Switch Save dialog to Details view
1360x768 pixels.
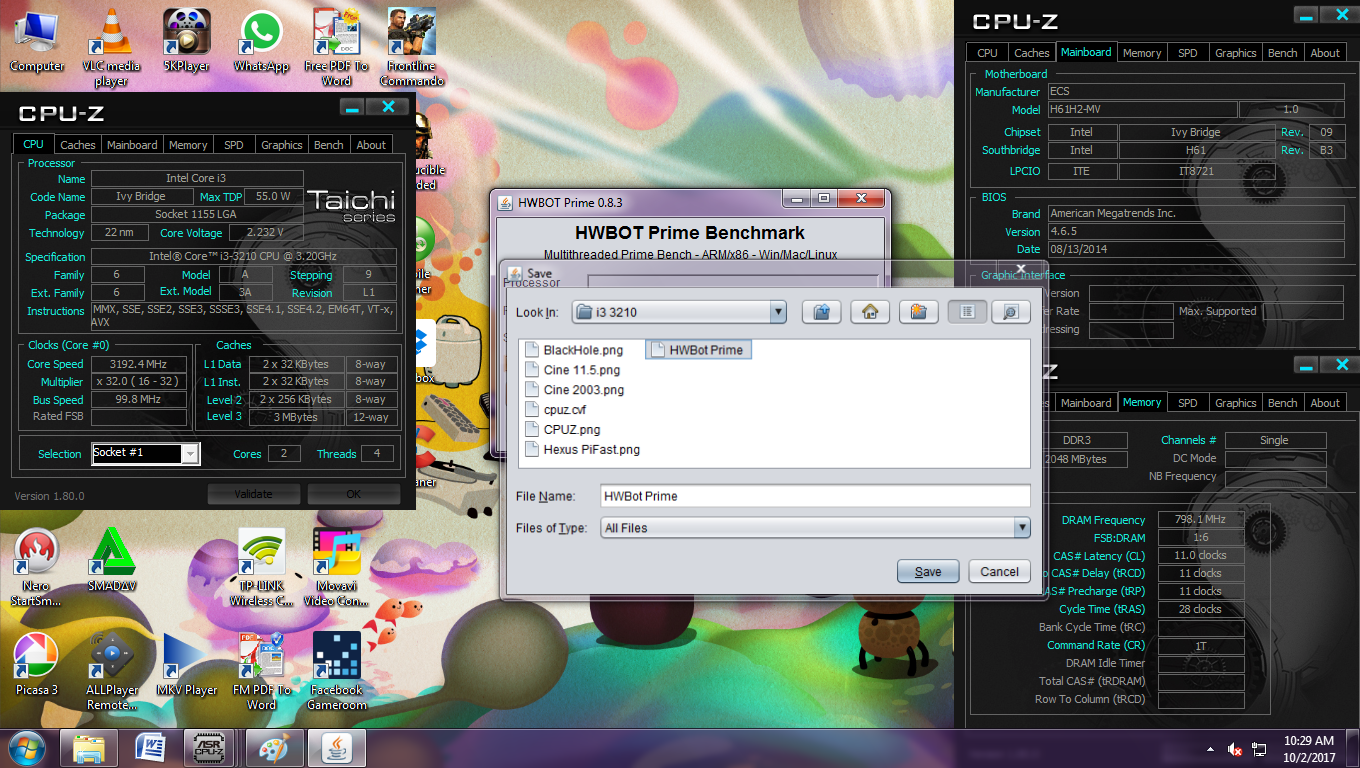point(1011,312)
